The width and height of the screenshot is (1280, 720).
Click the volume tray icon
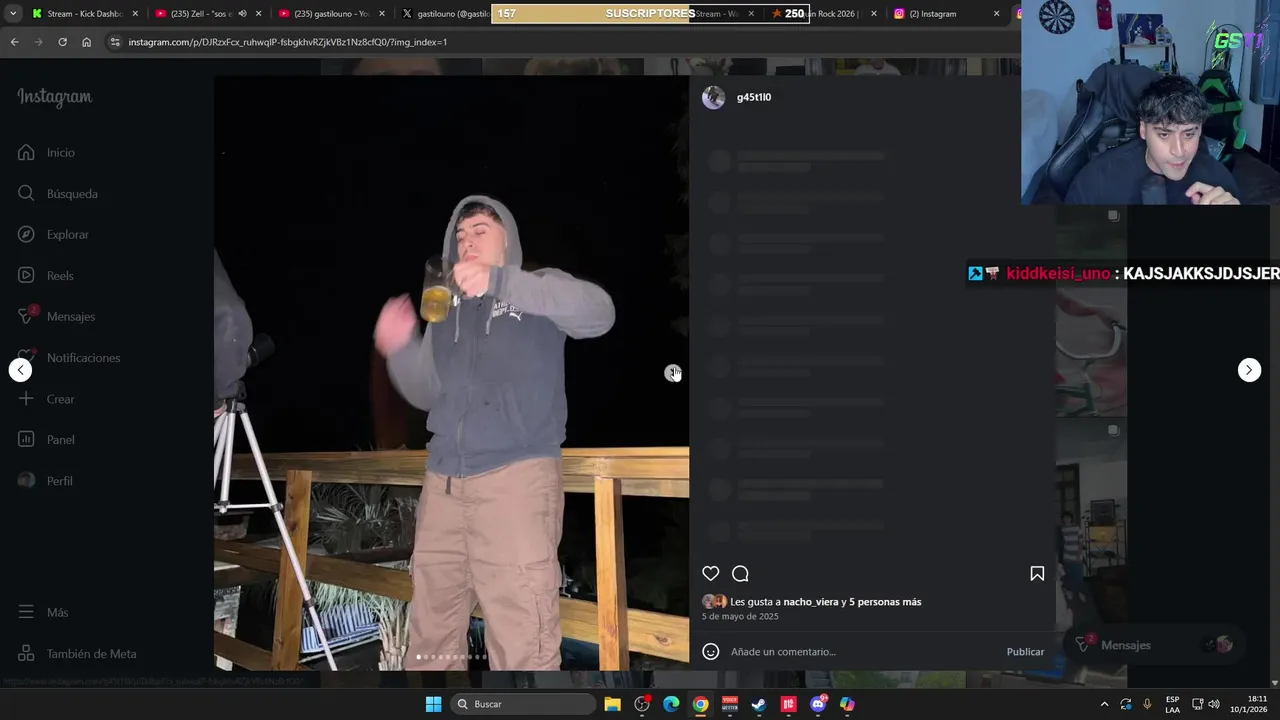point(1213,704)
